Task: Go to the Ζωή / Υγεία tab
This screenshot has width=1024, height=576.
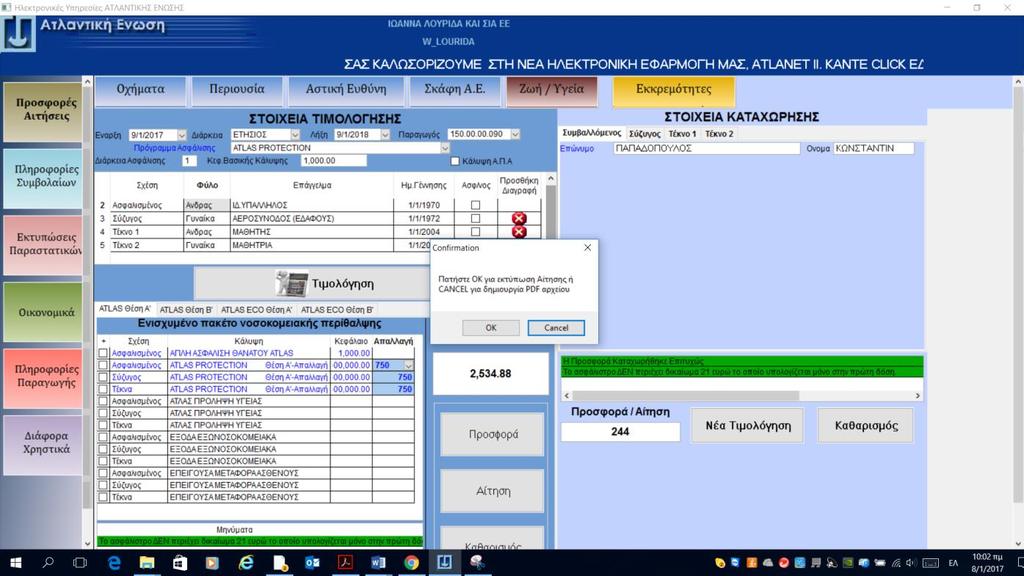Action: [552, 89]
